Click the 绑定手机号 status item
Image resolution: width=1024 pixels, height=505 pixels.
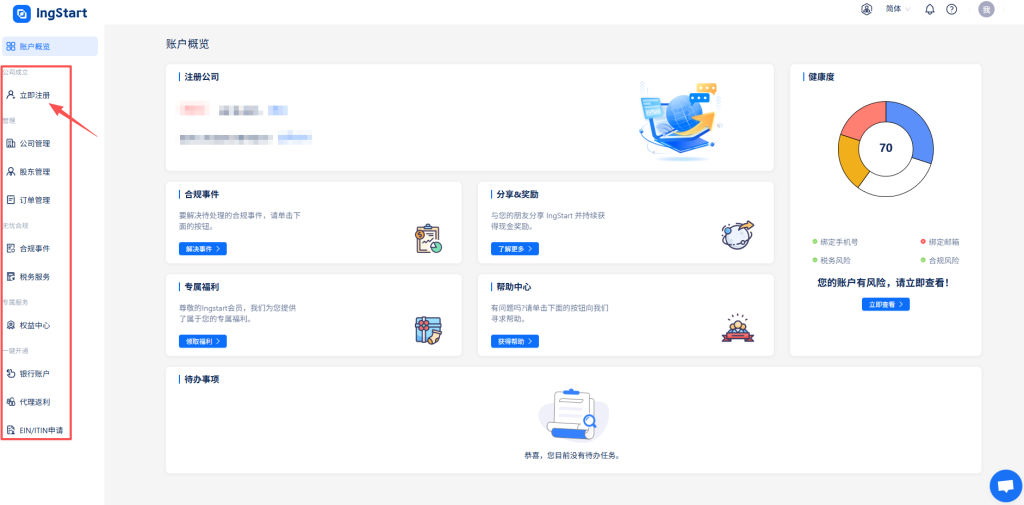(835, 242)
